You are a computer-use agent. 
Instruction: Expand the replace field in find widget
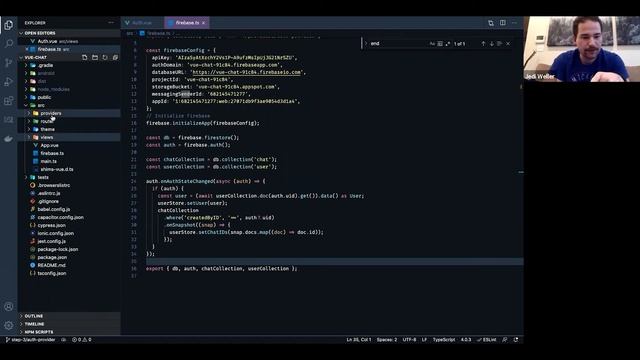pos(366,44)
